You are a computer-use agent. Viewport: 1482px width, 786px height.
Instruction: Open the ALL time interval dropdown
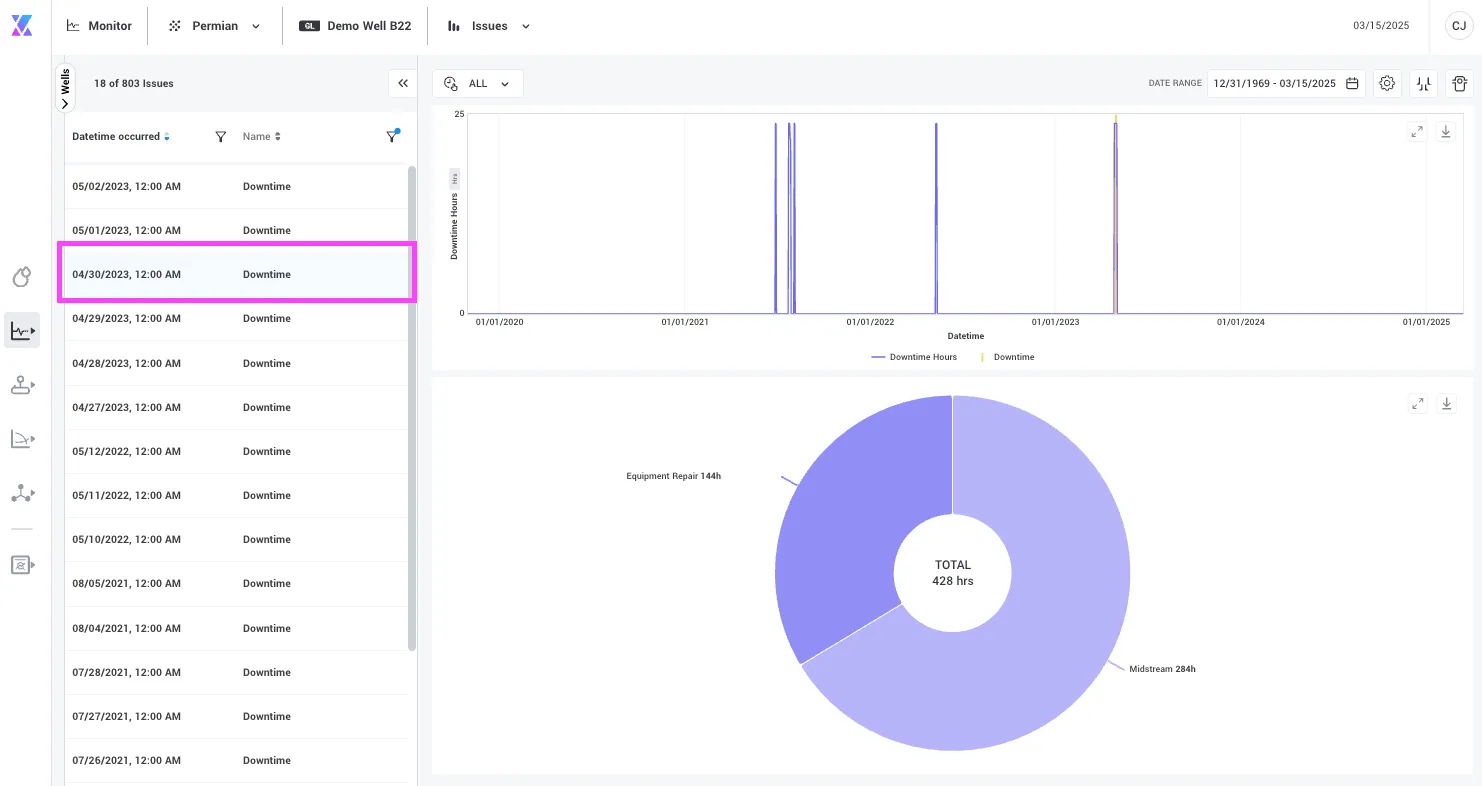478,84
